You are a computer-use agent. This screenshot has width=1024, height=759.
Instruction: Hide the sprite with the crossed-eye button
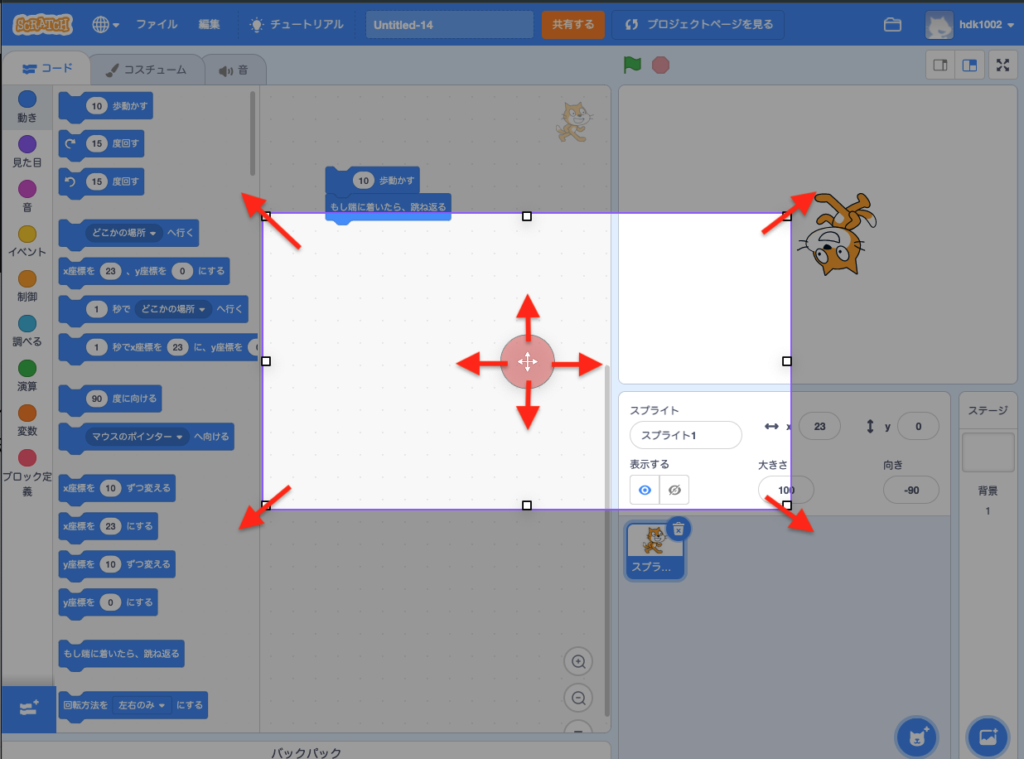click(x=675, y=491)
